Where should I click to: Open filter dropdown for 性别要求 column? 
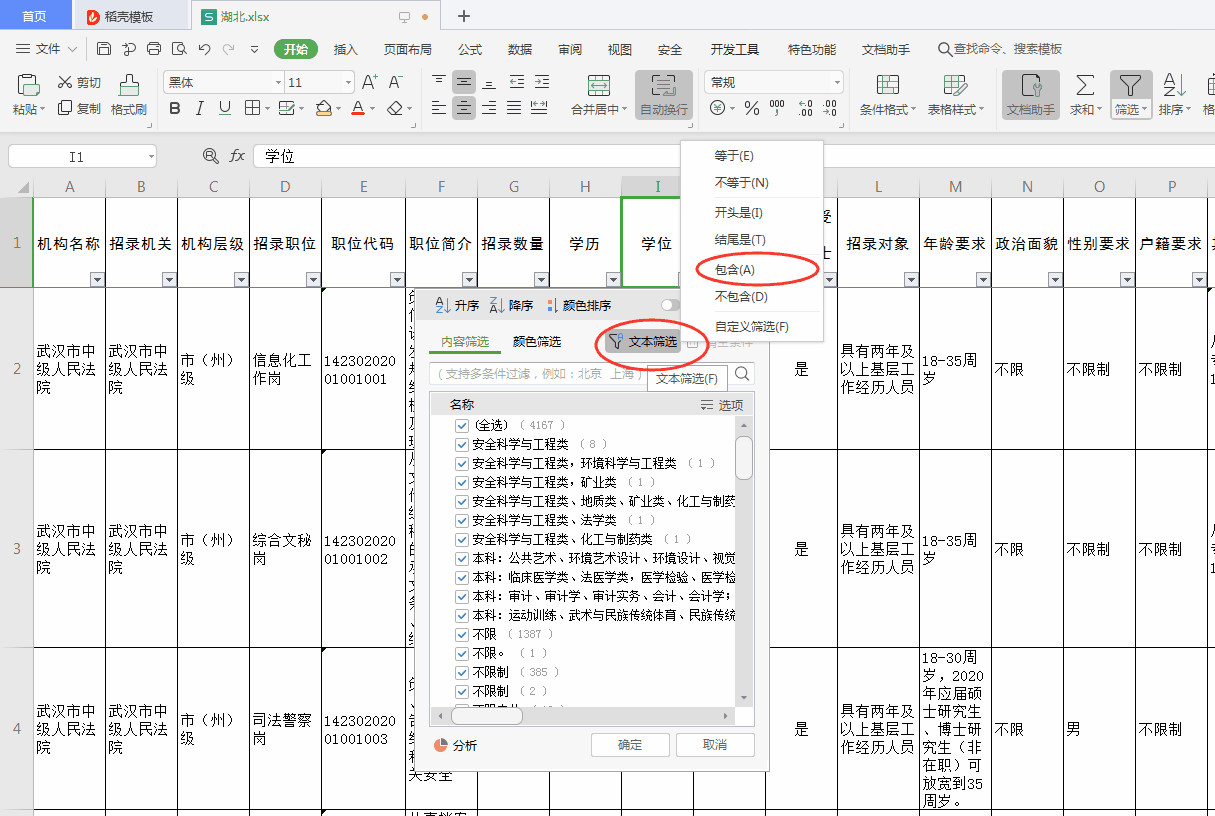point(1127,280)
